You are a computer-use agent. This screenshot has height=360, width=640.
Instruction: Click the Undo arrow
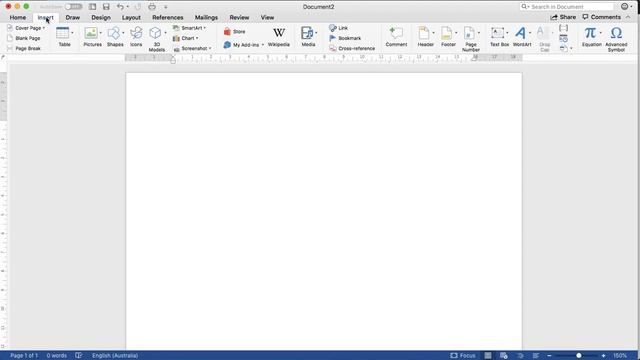tap(120, 7)
